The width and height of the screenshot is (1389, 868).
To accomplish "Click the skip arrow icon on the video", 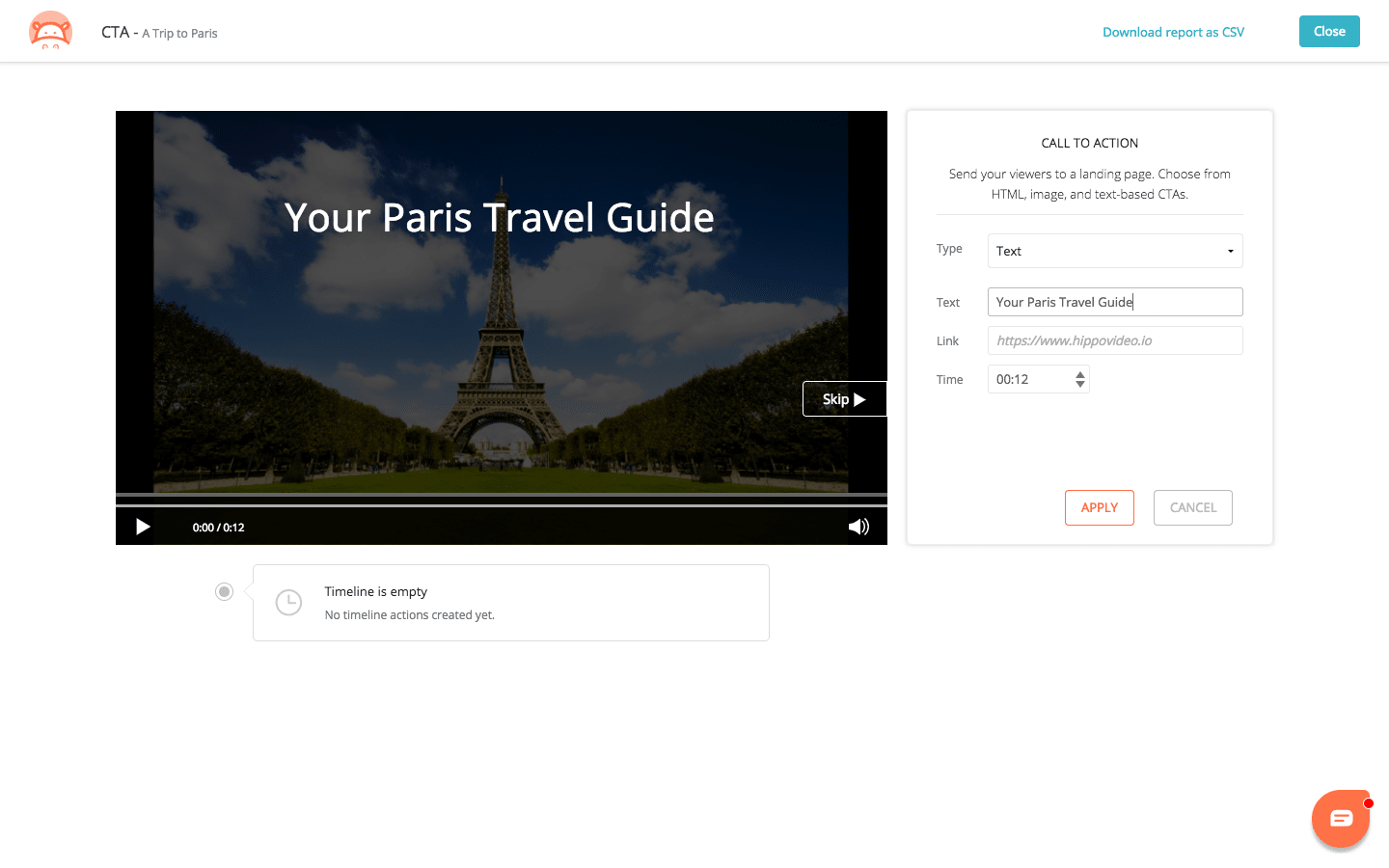I will 862,398.
